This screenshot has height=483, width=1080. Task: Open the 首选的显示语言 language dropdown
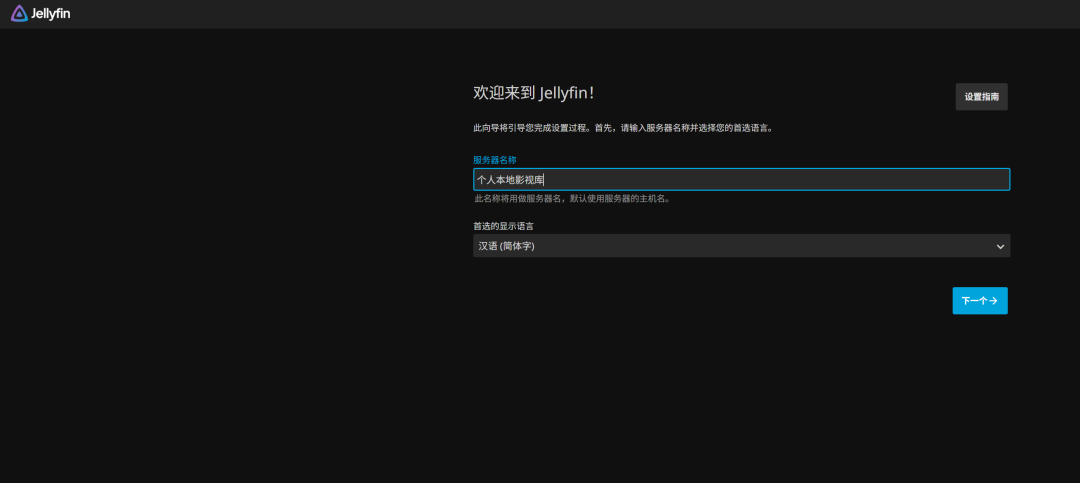click(x=741, y=246)
